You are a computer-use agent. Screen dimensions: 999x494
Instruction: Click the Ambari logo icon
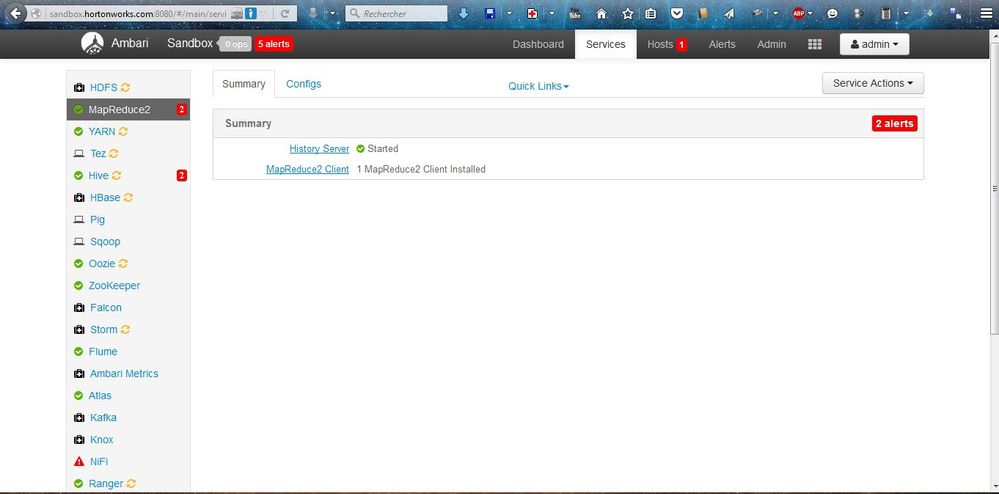92,44
